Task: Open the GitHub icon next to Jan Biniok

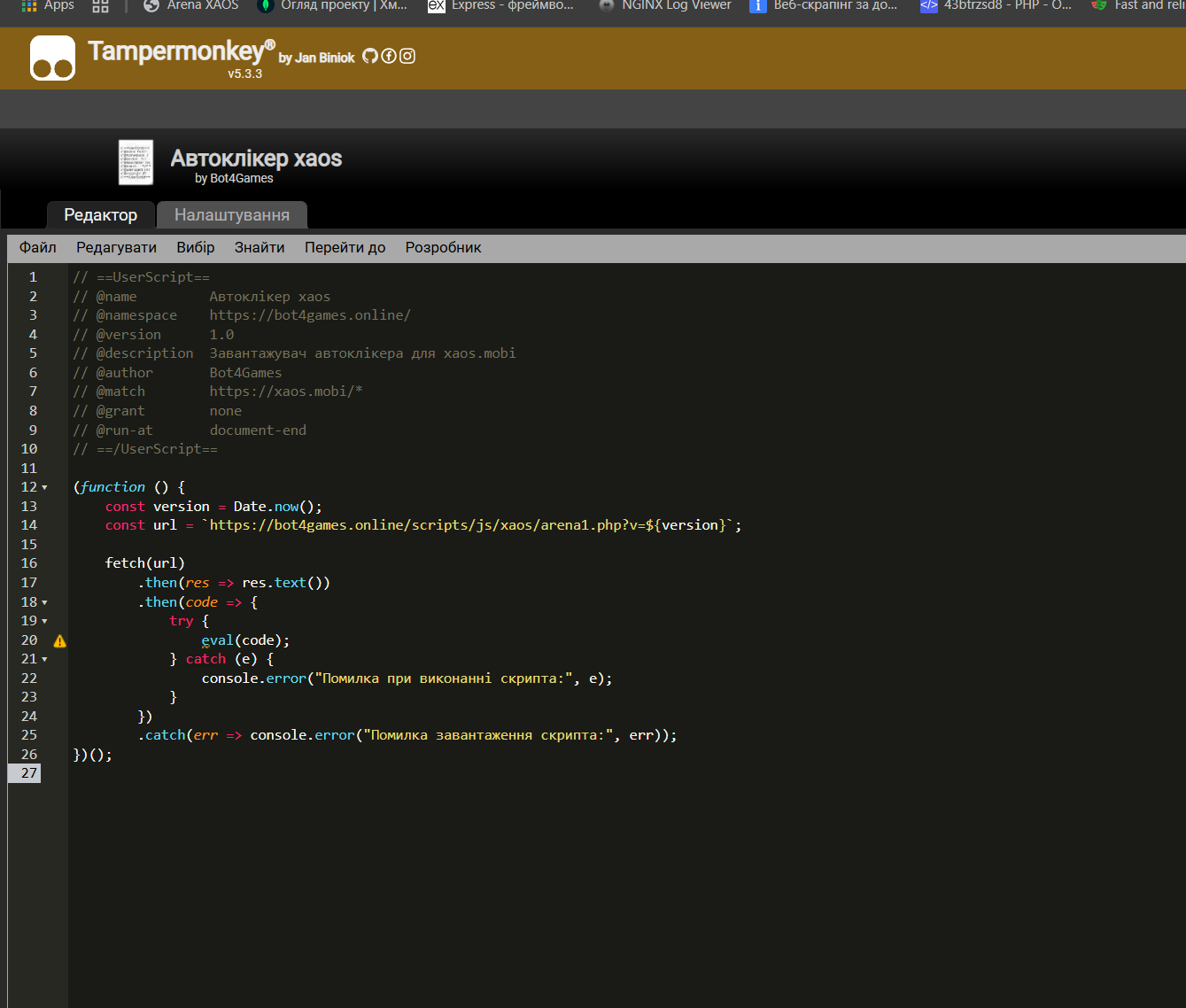Action: point(370,56)
